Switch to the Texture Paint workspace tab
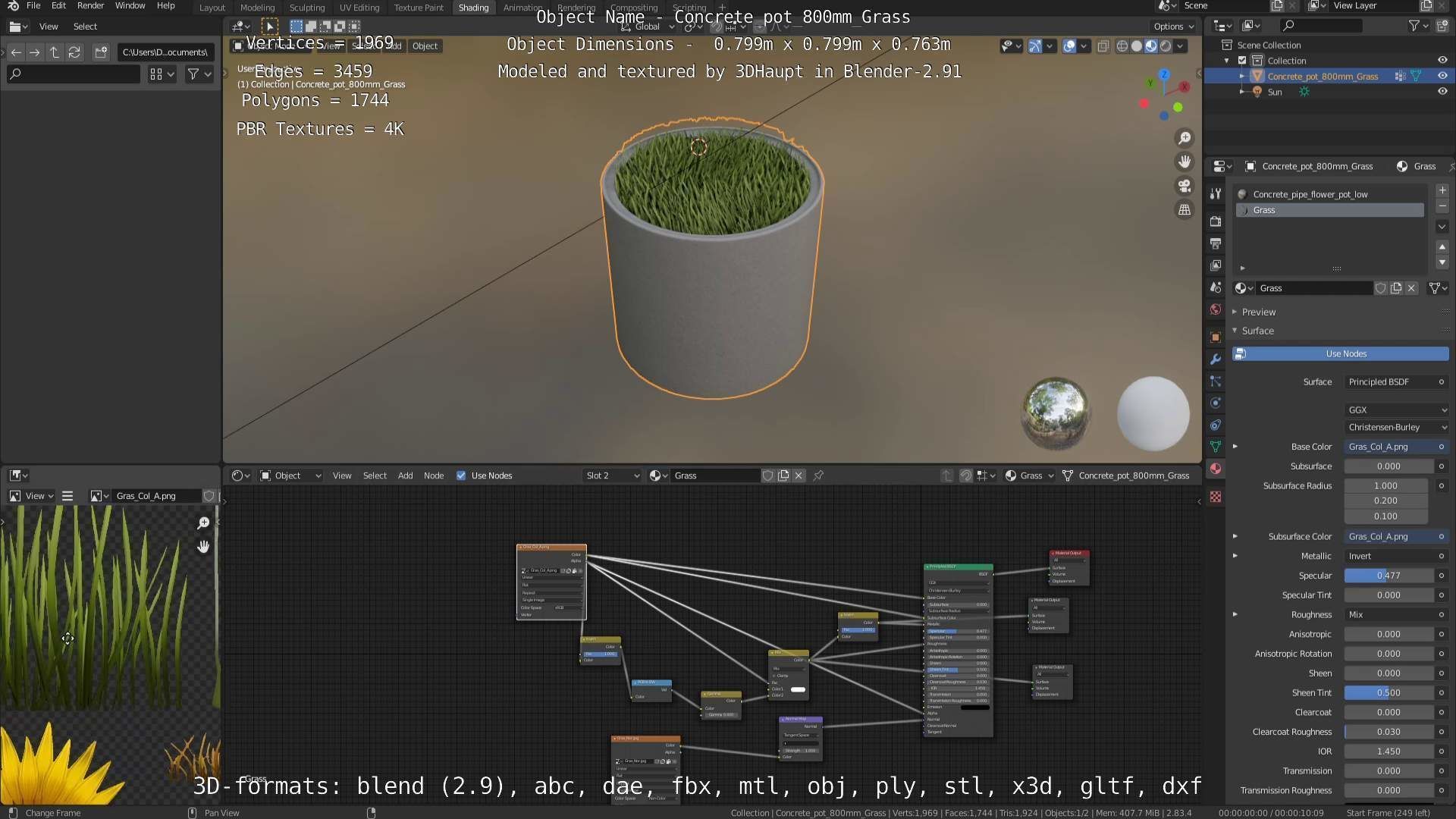The image size is (1456, 819). [x=419, y=8]
